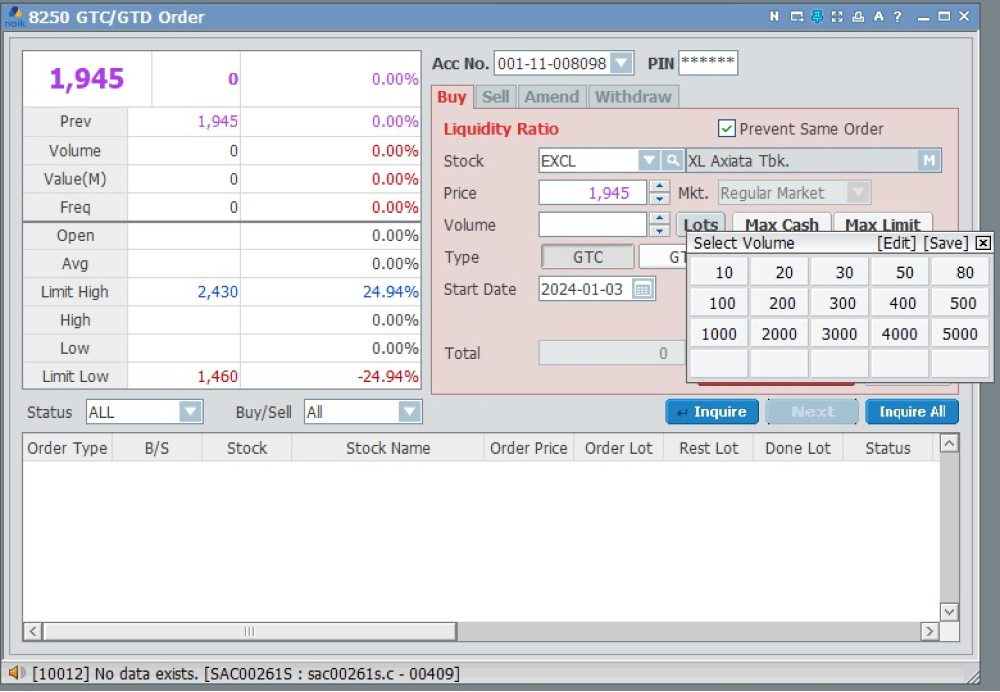The height and width of the screenshot is (692, 1000).
Task: Expand the Status filter dropdown
Action: (190, 412)
